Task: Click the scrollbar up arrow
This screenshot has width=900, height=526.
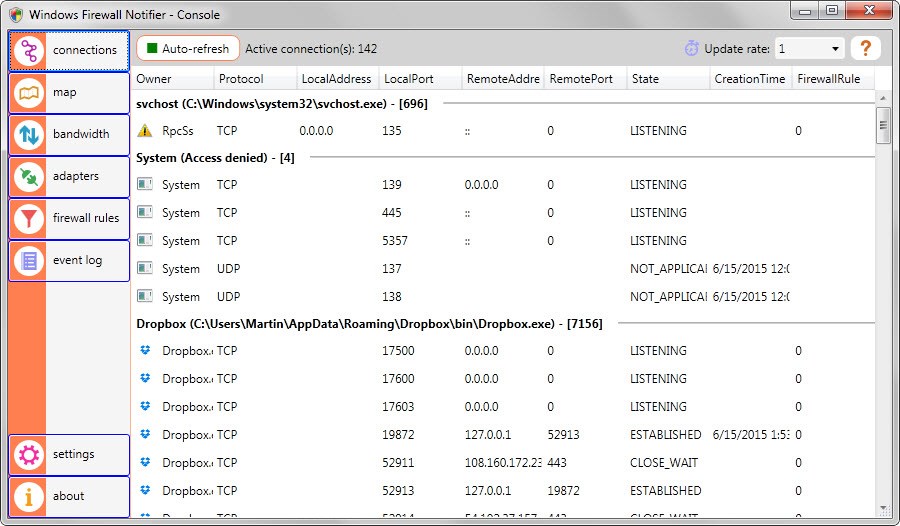Action: [x=883, y=98]
